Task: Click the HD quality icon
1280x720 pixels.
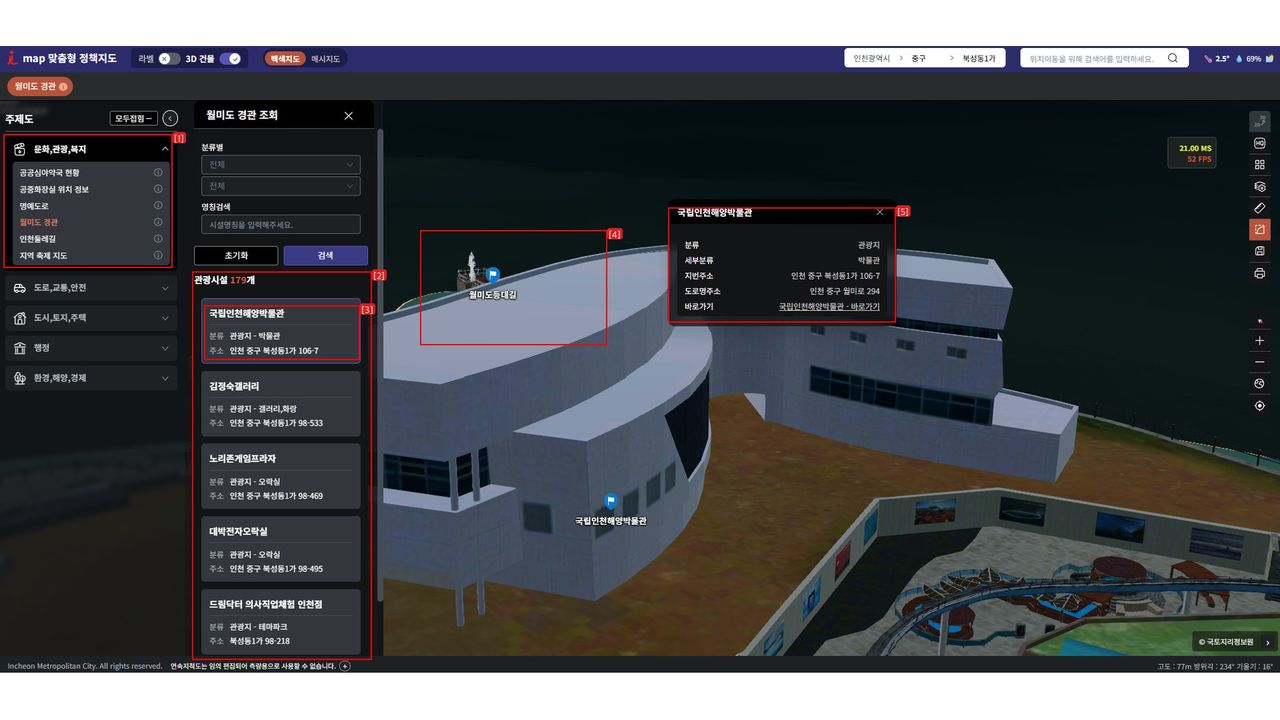Action: click(1259, 143)
